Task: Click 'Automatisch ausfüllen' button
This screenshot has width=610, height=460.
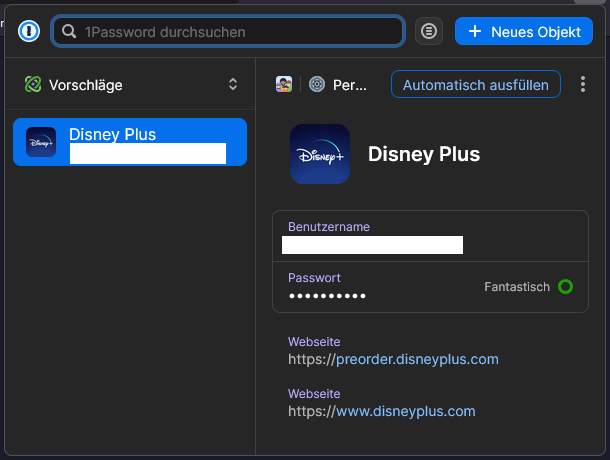Action: tap(475, 84)
